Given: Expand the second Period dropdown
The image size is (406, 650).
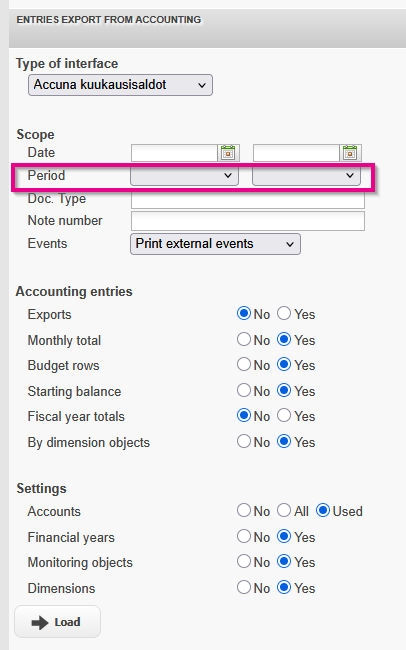Looking at the screenshot, I should (306, 176).
